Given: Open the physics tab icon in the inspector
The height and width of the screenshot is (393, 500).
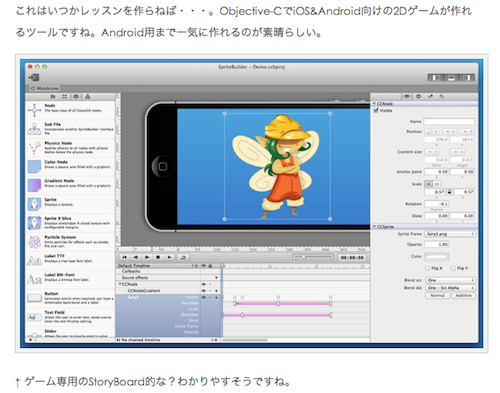Looking at the screenshot, I should 418,96.
